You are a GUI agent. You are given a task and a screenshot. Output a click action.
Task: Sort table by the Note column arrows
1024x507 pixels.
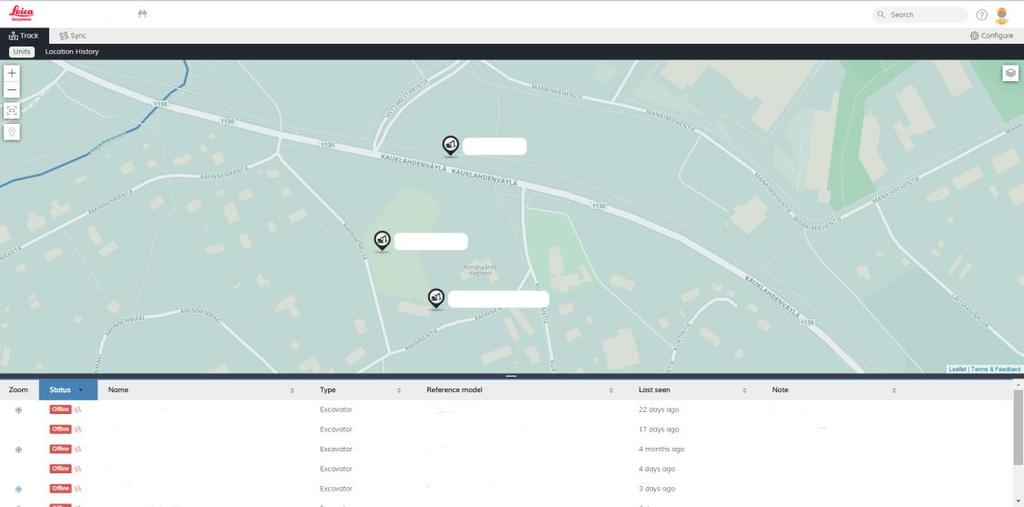[894, 390]
